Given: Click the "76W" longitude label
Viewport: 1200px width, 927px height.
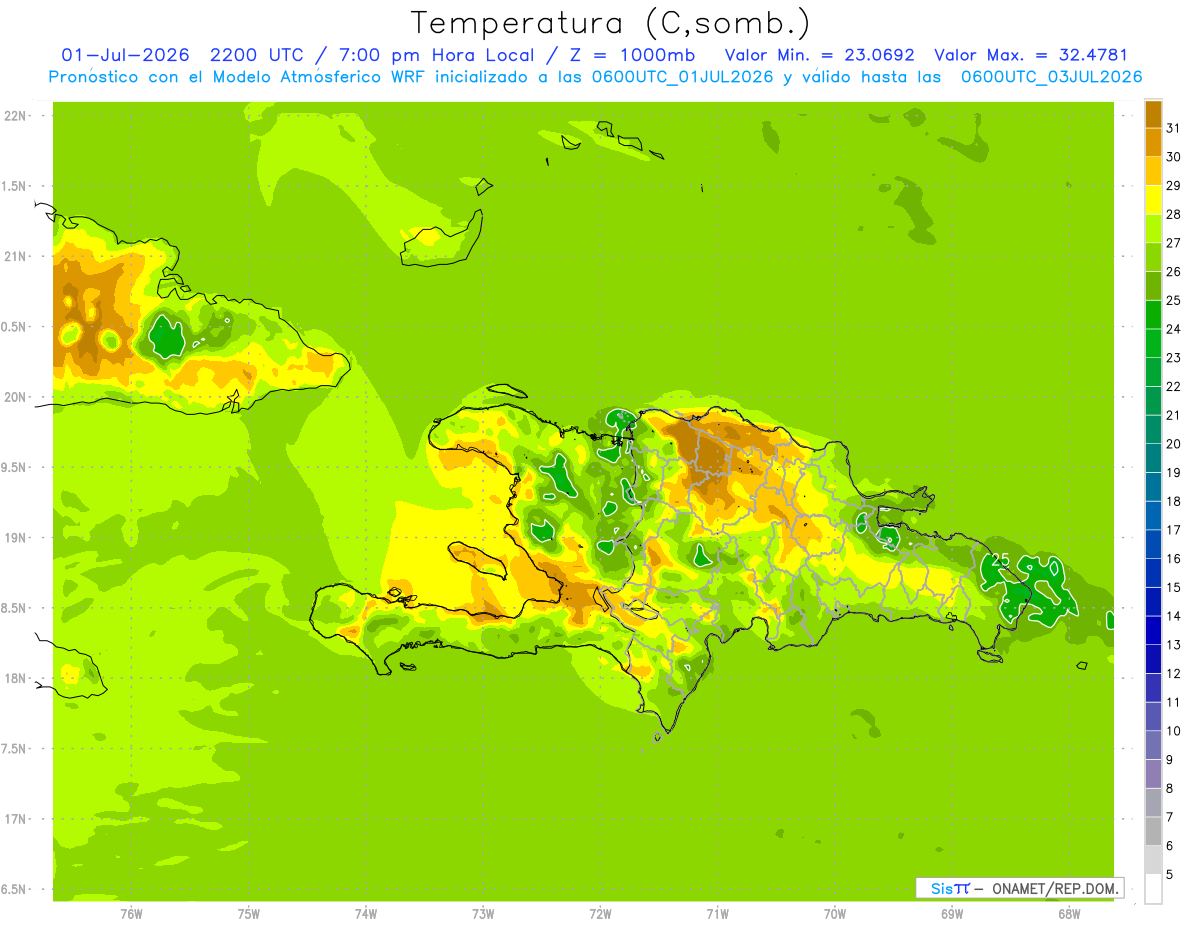Looking at the screenshot, I should pos(131,913).
